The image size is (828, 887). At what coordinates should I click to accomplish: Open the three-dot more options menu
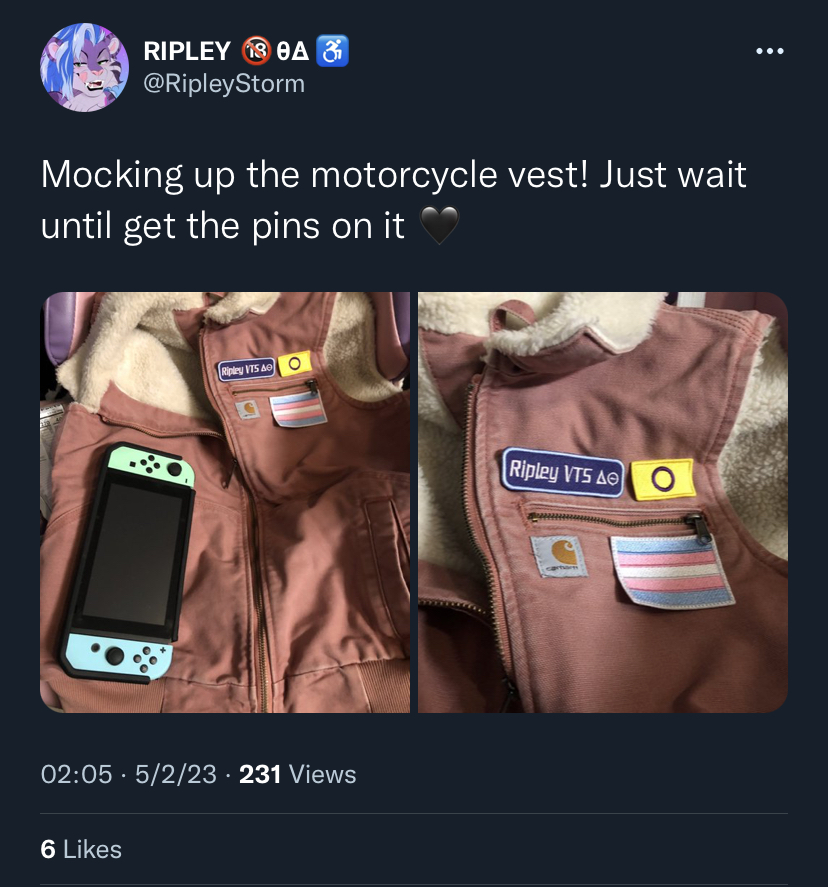[x=770, y=51]
